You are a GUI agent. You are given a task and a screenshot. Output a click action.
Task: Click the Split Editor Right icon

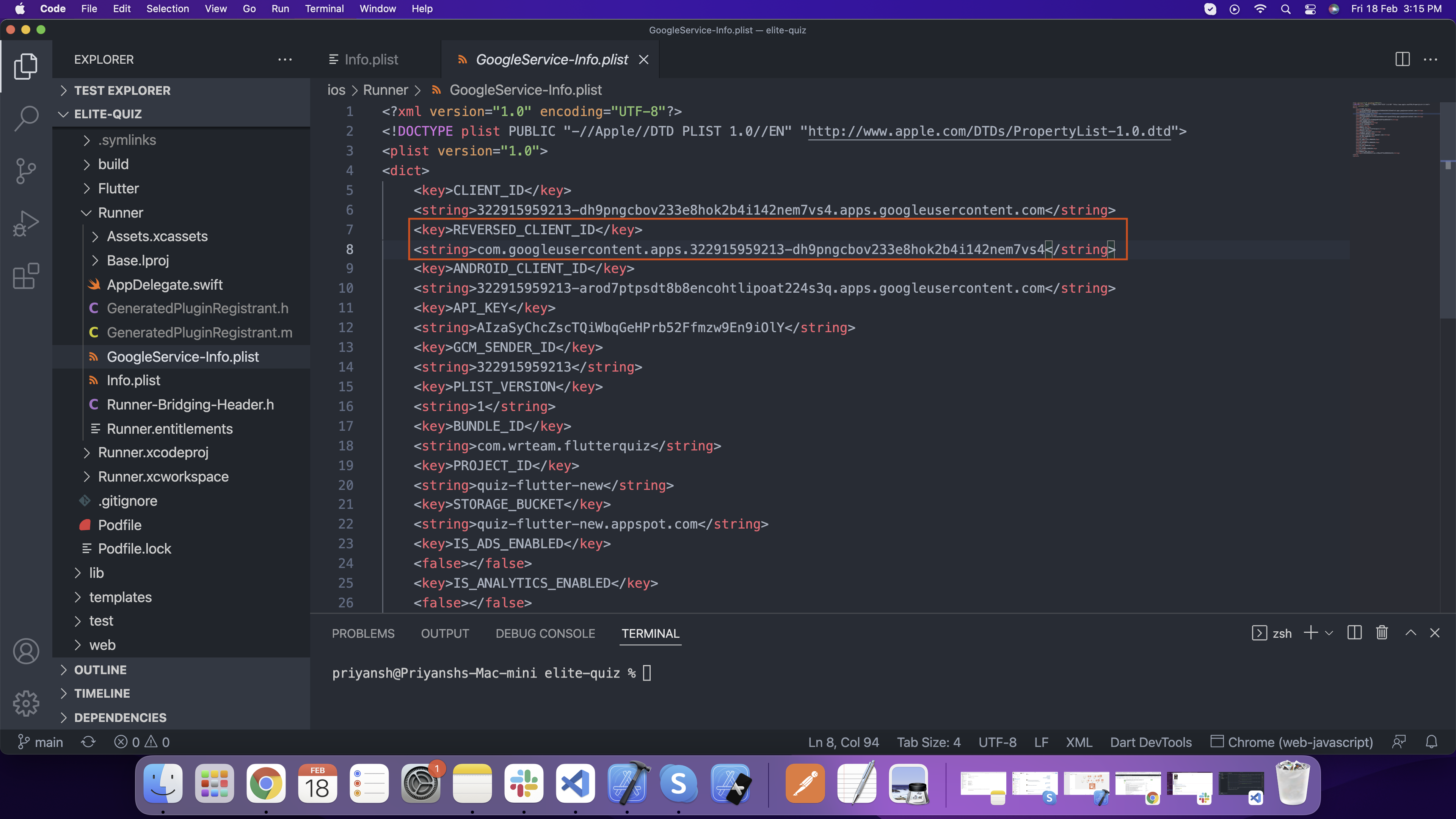tap(1402, 60)
